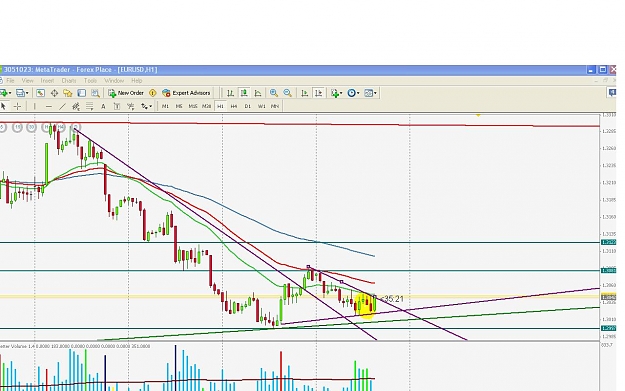This screenshot has height=391, width=625.
Task: Switch to M5 timeframe
Action: pos(179,106)
